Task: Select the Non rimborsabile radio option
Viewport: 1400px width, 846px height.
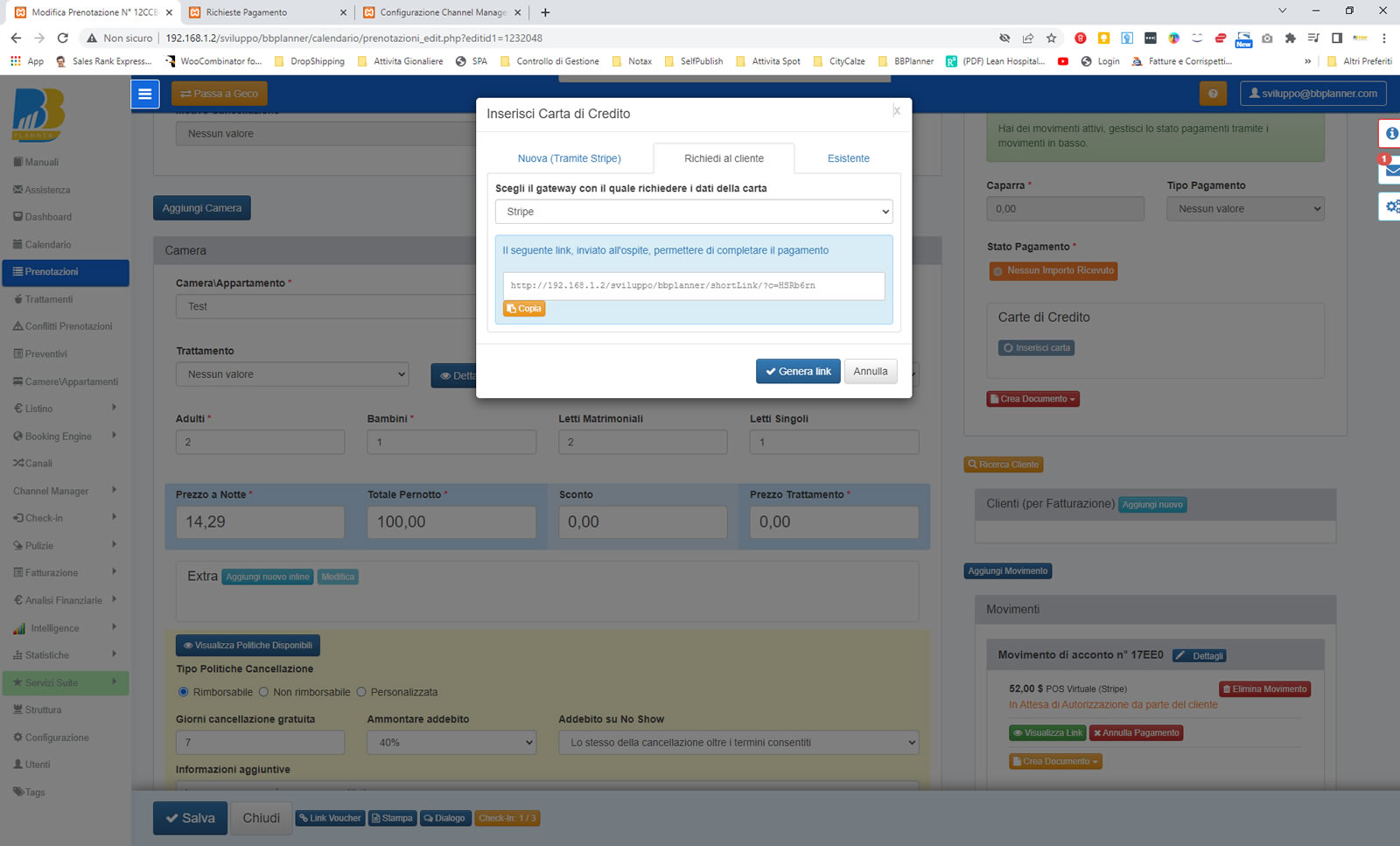Action: click(x=263, y=692)
